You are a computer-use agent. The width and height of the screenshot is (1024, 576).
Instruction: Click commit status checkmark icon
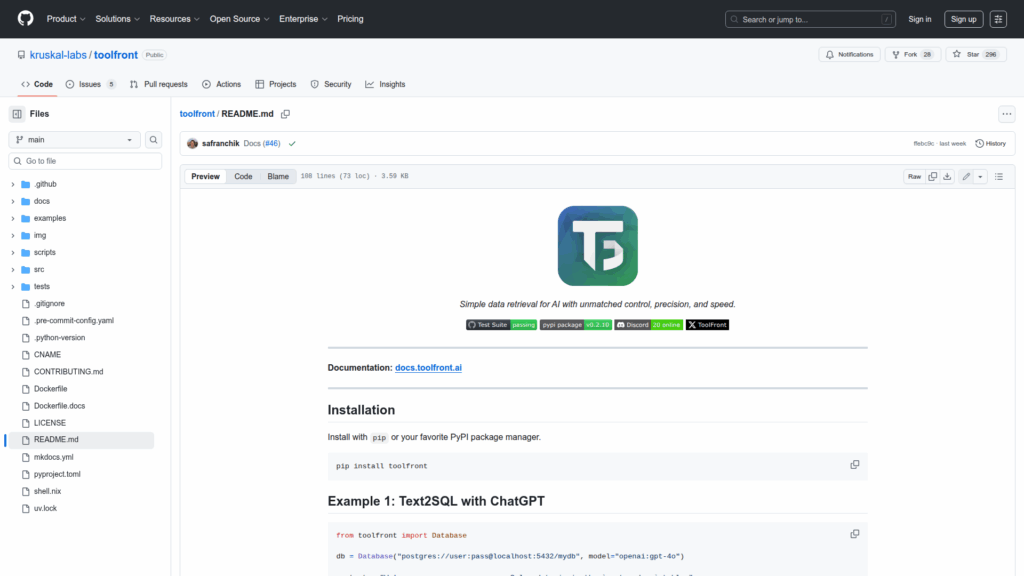(x=292, y=144)
